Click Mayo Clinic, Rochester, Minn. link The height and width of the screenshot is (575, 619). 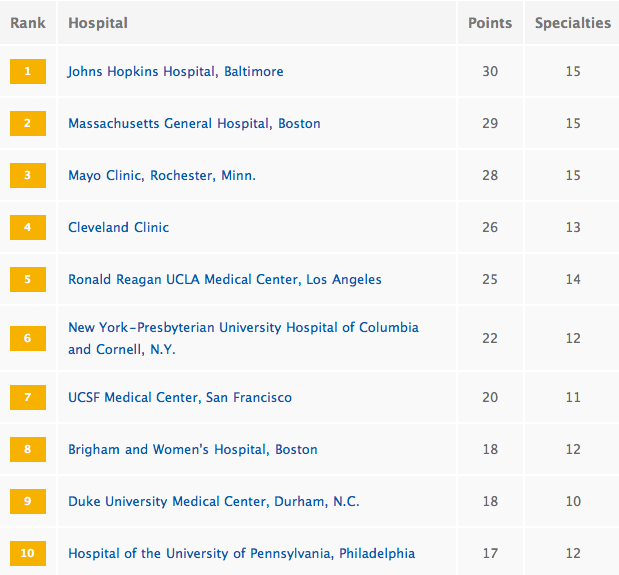[x=162, y=176]
